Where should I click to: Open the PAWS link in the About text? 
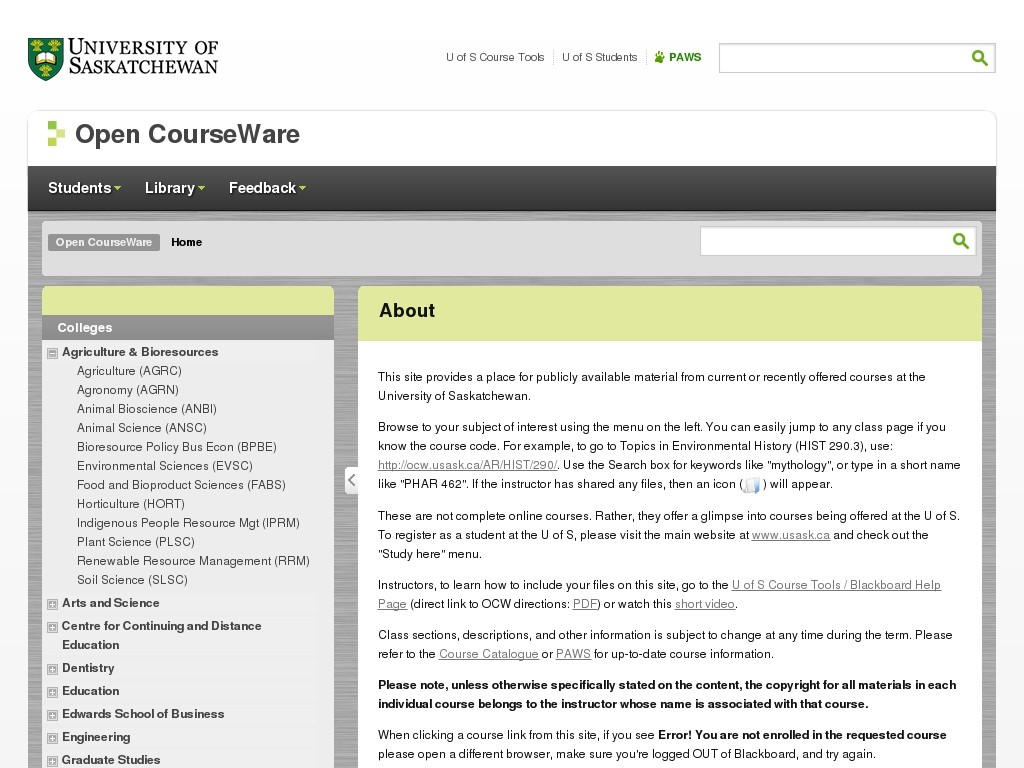pyautogui.click(x=573, y=654)
